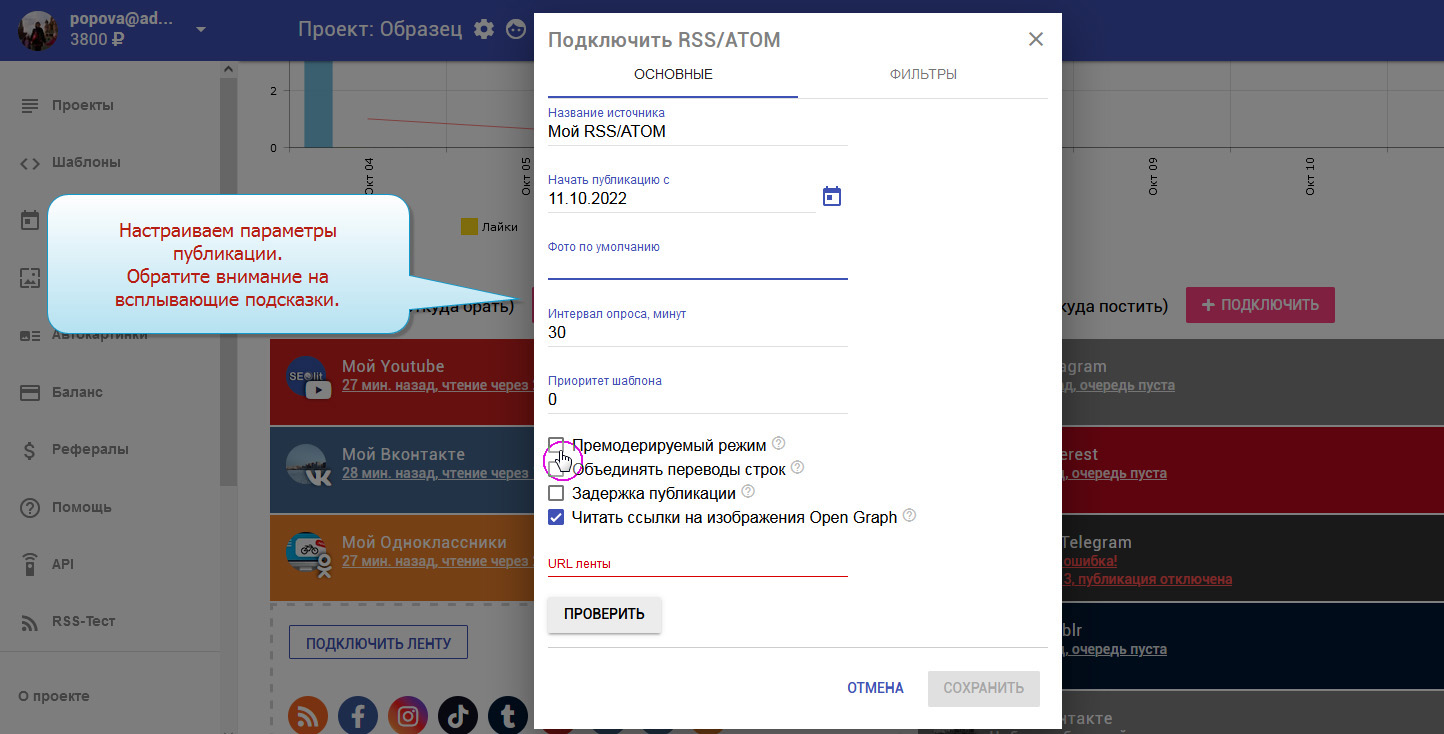Image resolution: width=1444 pixels, height=734 pixels.
Task: Enable the Задержка публикации checkbox
Action: click(x=557, y=493)
